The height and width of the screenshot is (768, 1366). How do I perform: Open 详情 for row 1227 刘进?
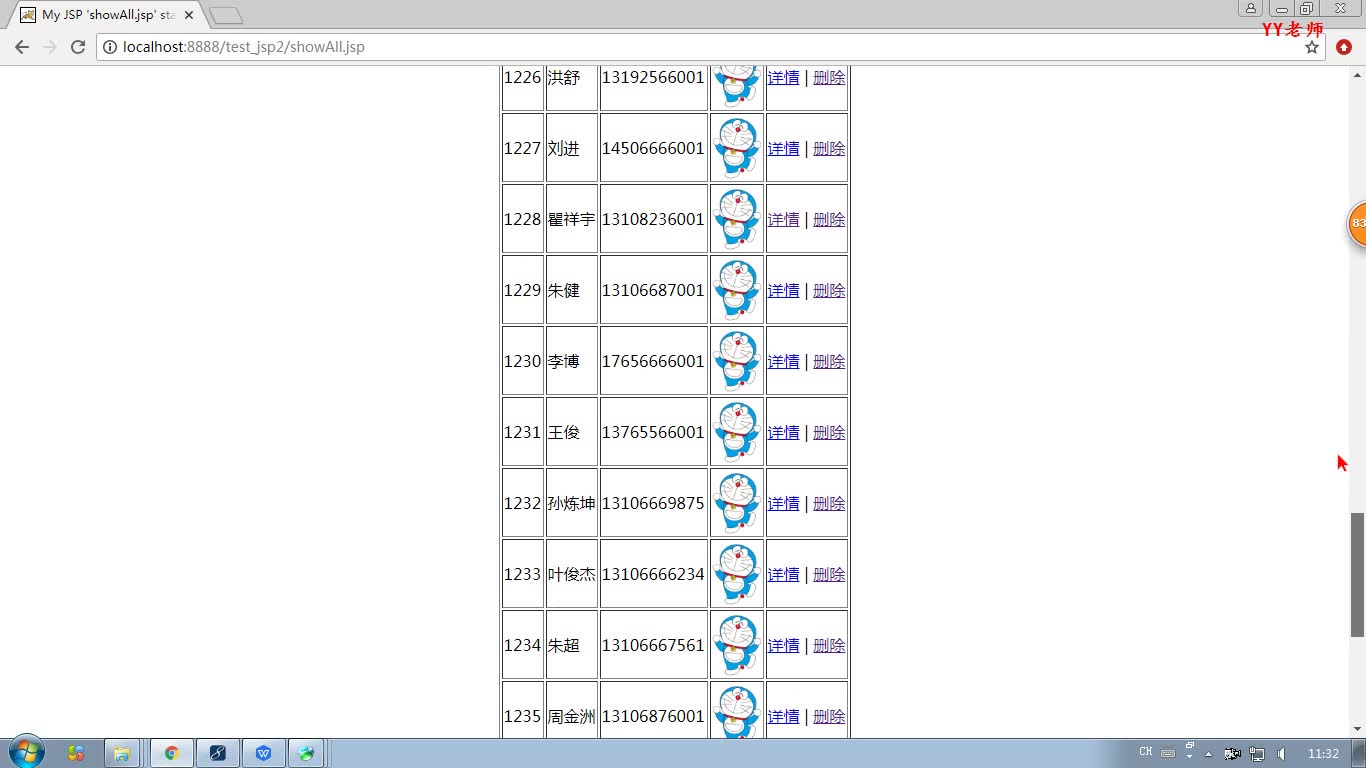point(783,148)
